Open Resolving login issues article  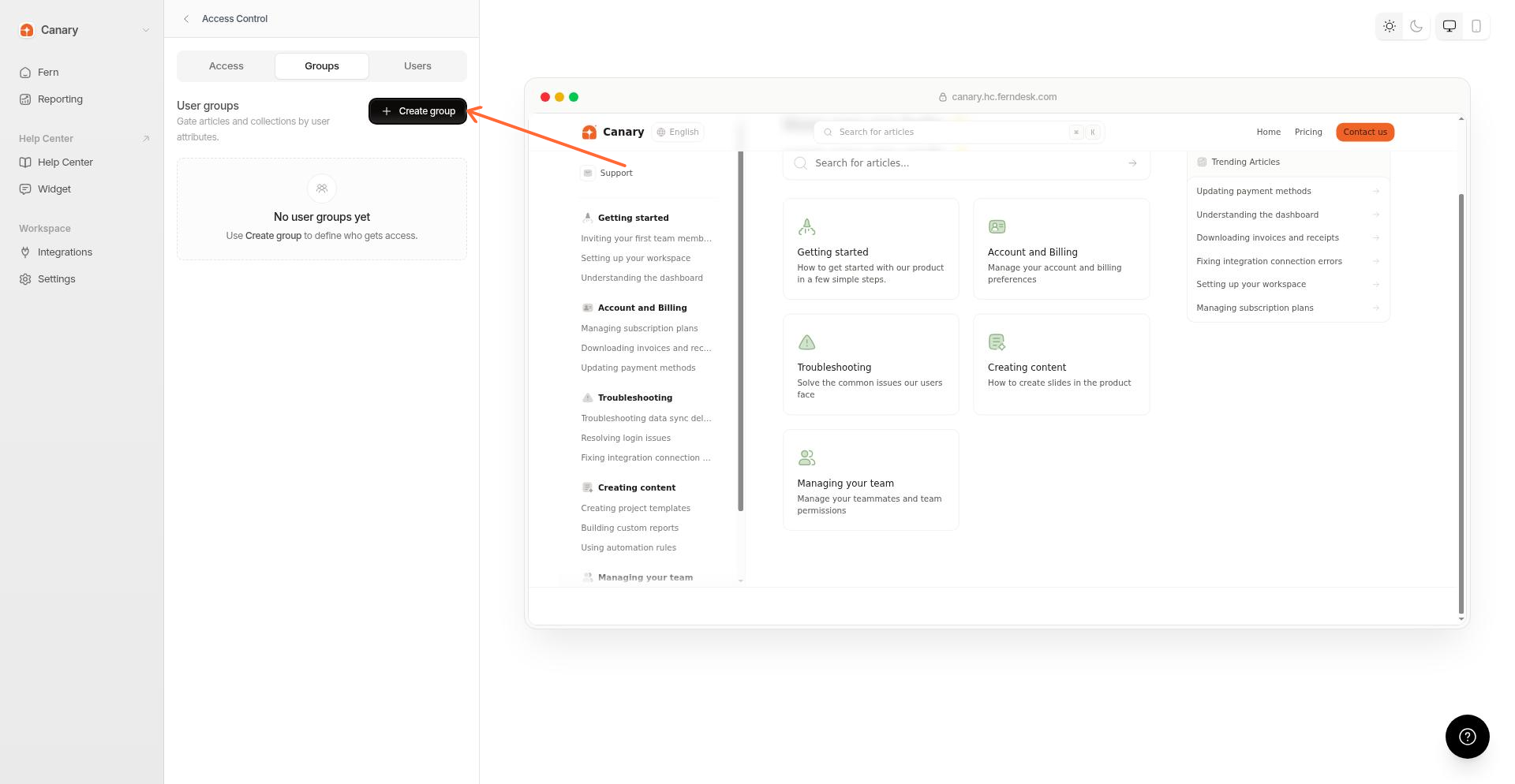(626, 439)
